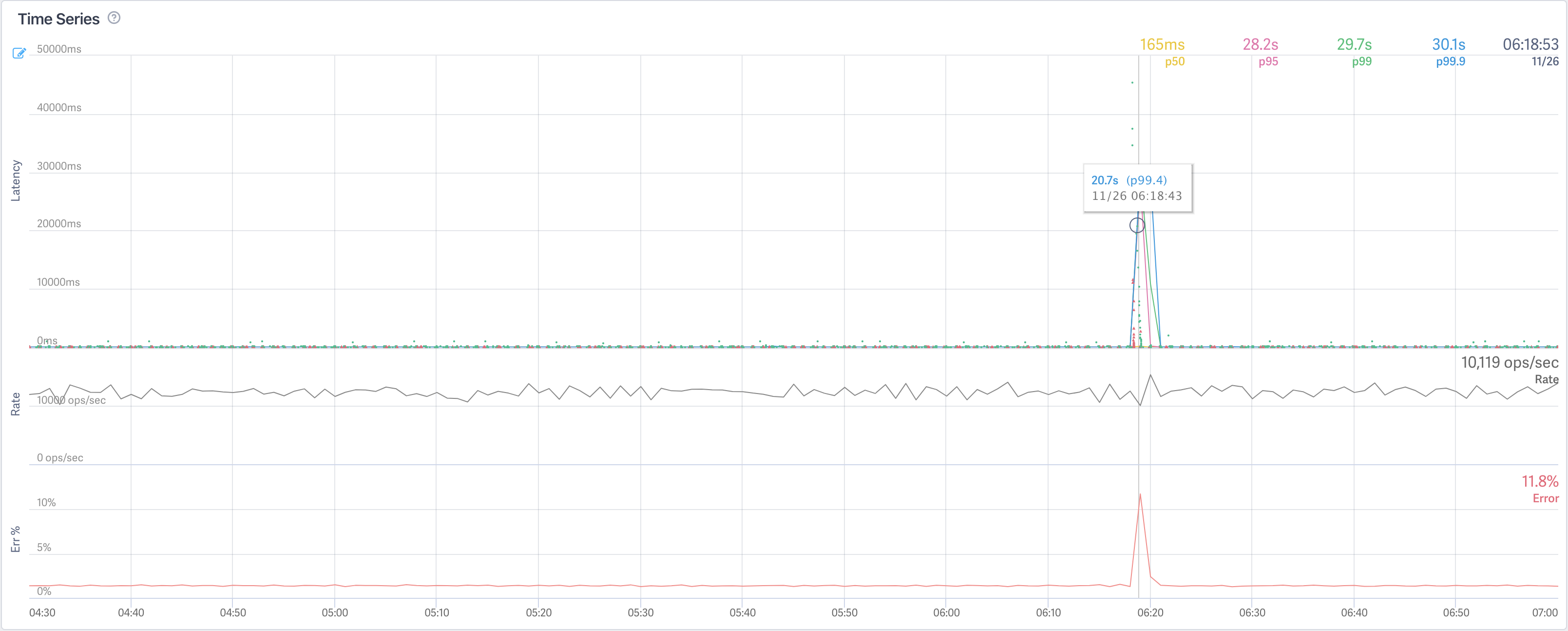
Task: Click the 05:00 time axis label
Action: (x=334, y=612)
